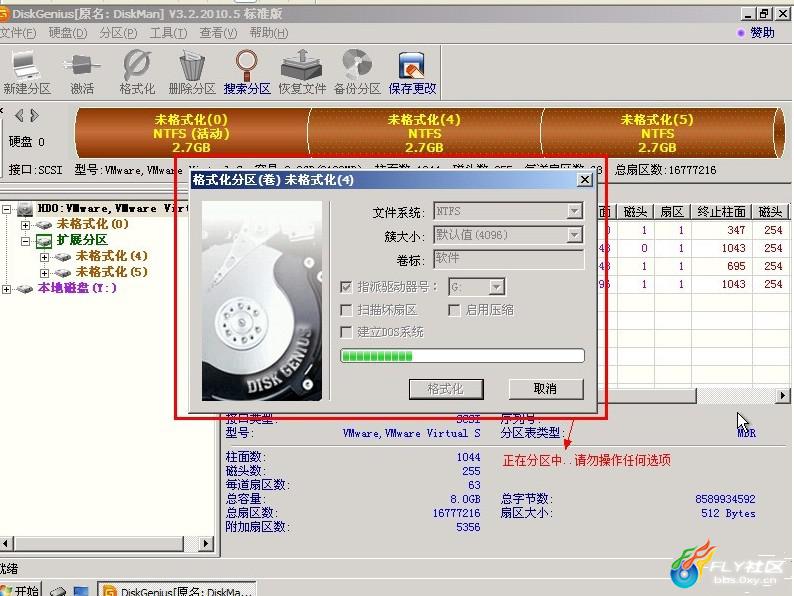Screen dimensions: 794x596
Task: Click the 5356 additional sectors value
Action: tap(468, 527)
